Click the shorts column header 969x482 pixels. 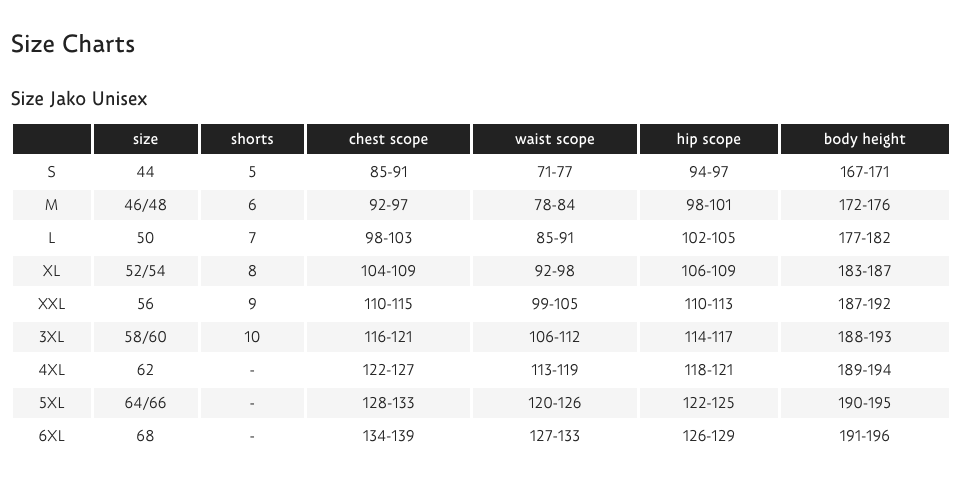point(252,139)
